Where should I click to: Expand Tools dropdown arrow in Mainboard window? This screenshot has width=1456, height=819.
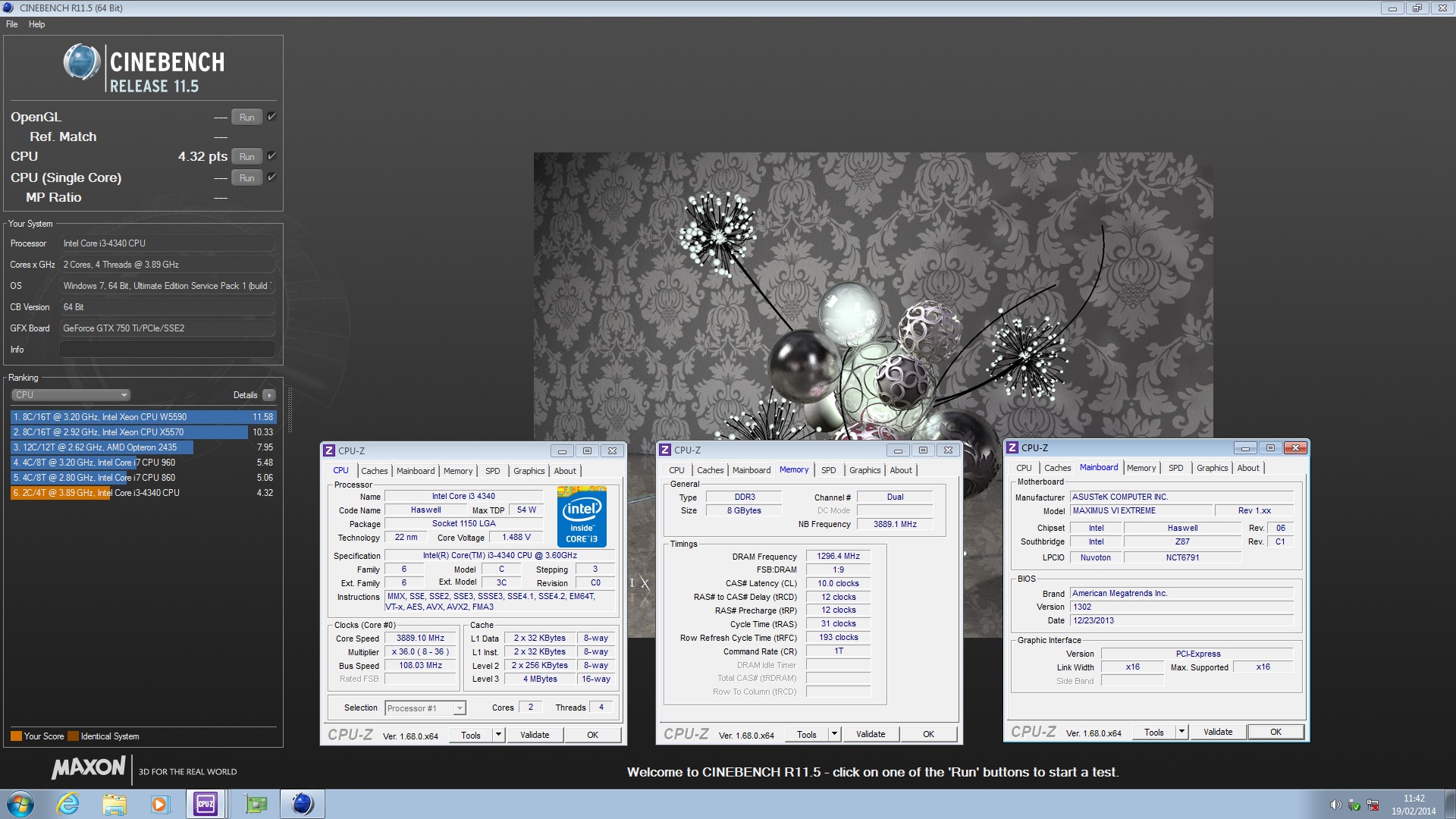coord(1181,732)
